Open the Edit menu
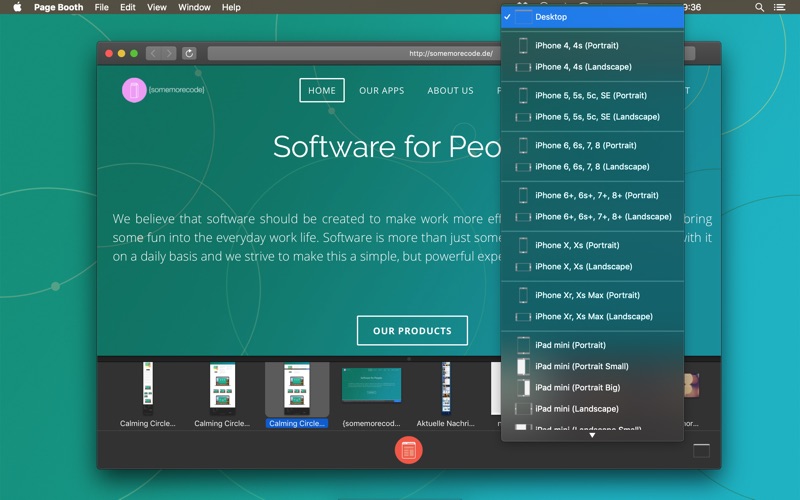Viewport: 800px width, 500px height. click(x=128, y=7)
